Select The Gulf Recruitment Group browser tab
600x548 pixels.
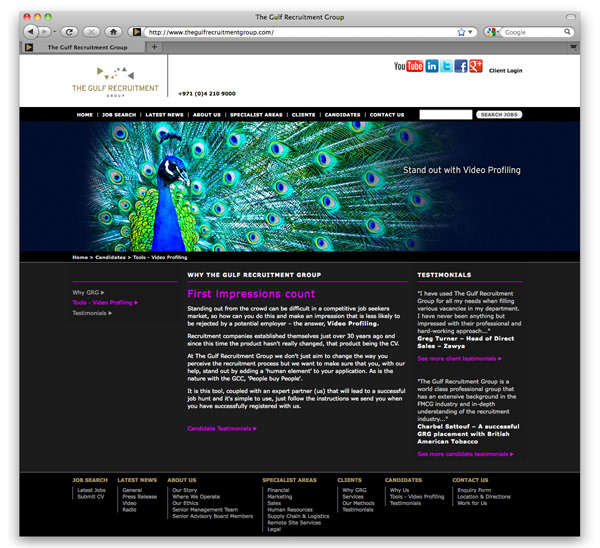pyautogui.click(x=83, y=47)
